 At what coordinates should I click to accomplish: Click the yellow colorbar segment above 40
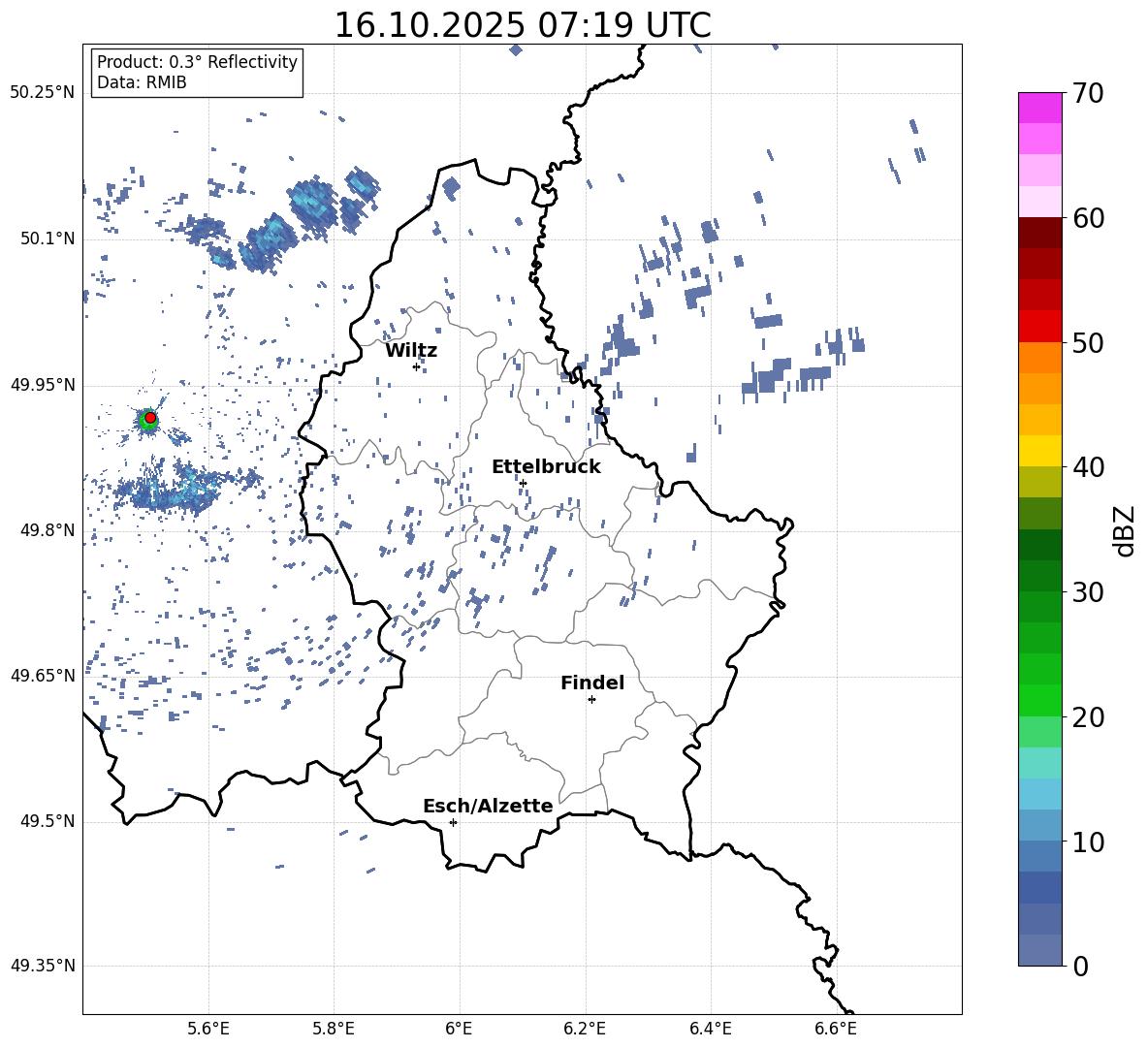(1039, 451)
